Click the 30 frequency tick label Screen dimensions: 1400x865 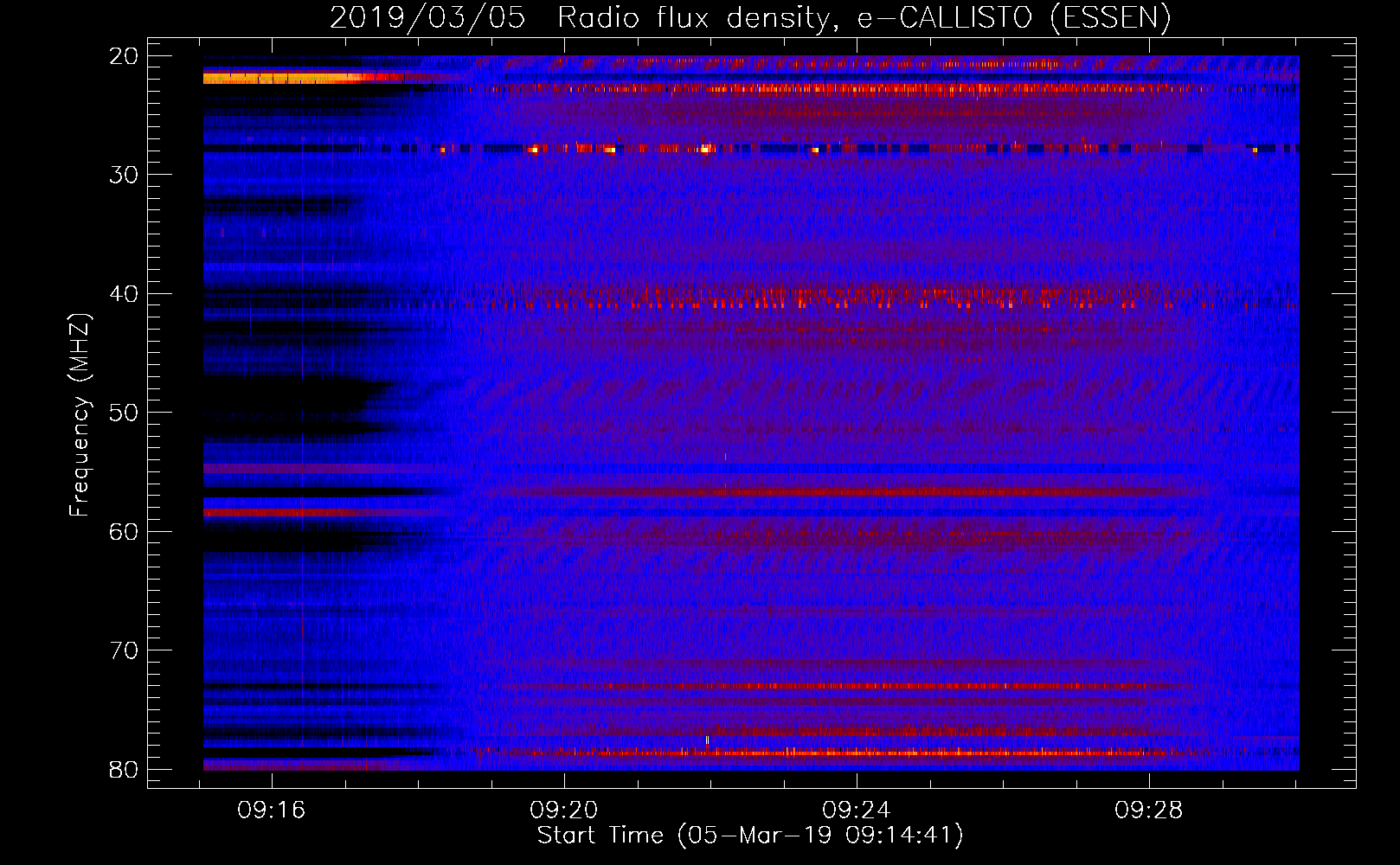click(124, 175)
